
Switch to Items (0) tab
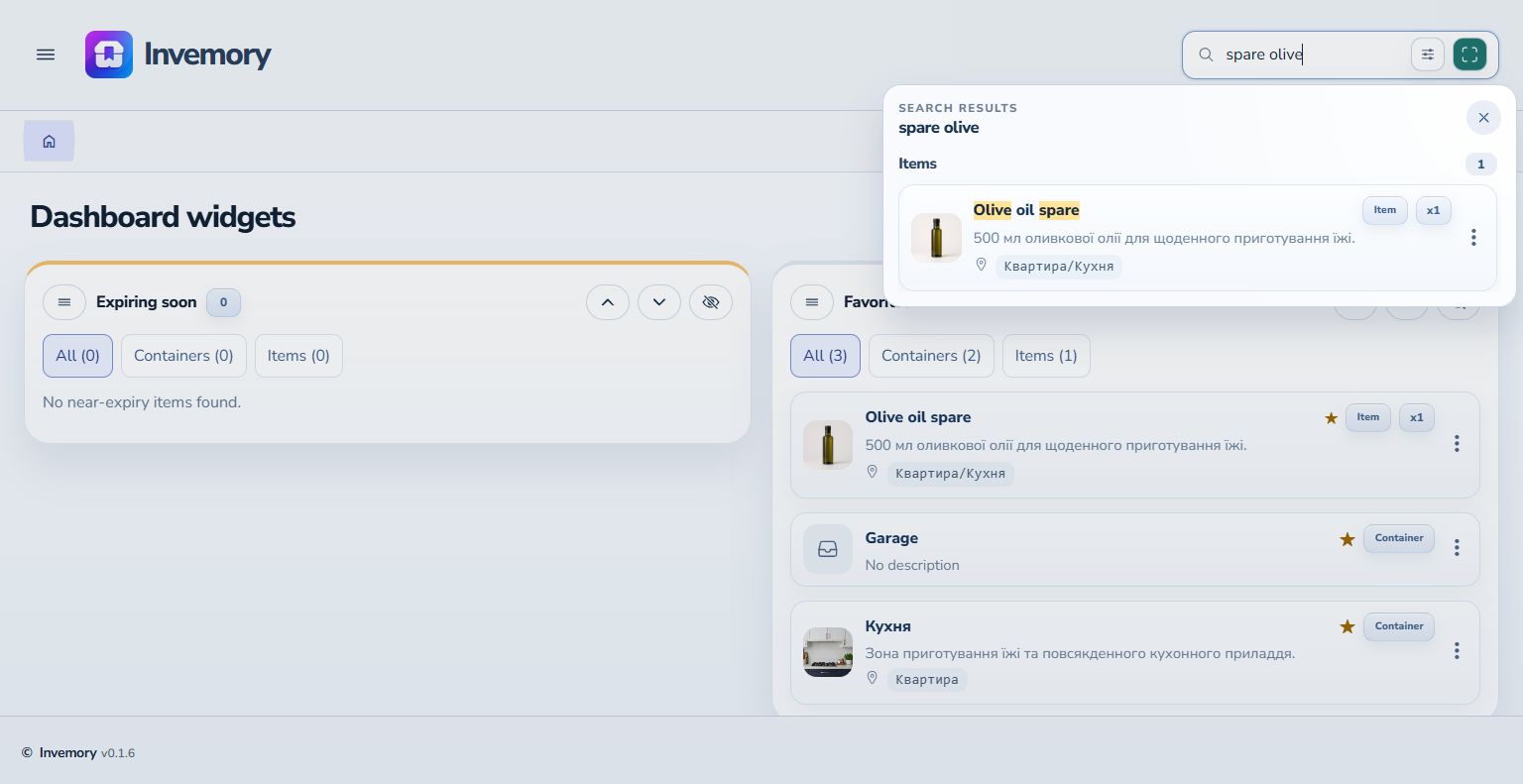pyautogui.click(x=298, y=356)
